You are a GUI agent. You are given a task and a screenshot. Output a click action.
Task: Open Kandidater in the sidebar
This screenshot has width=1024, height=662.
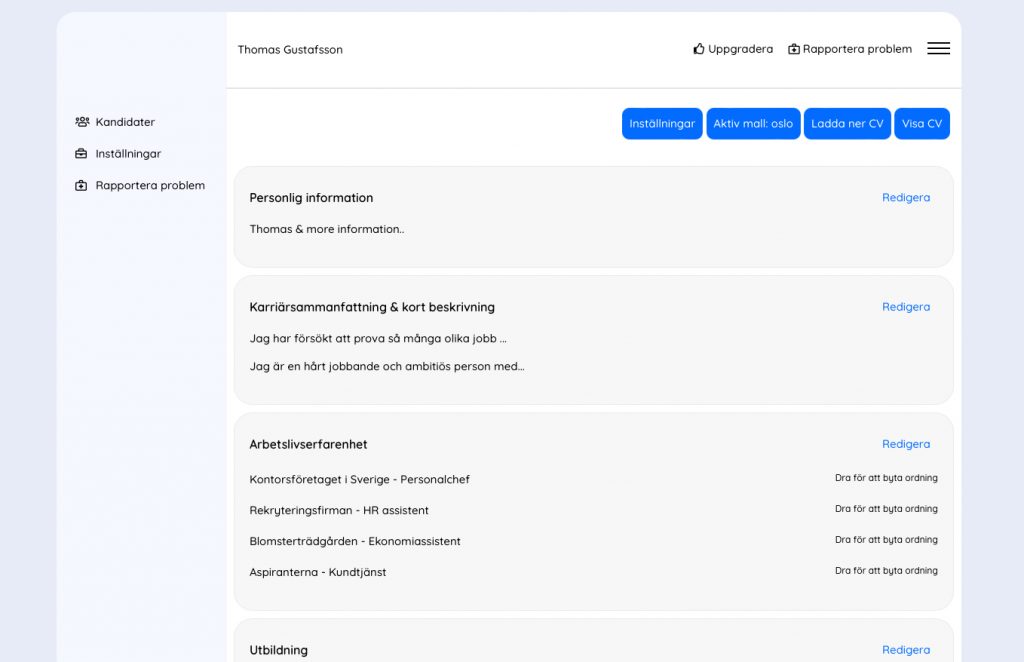(125, 122)
